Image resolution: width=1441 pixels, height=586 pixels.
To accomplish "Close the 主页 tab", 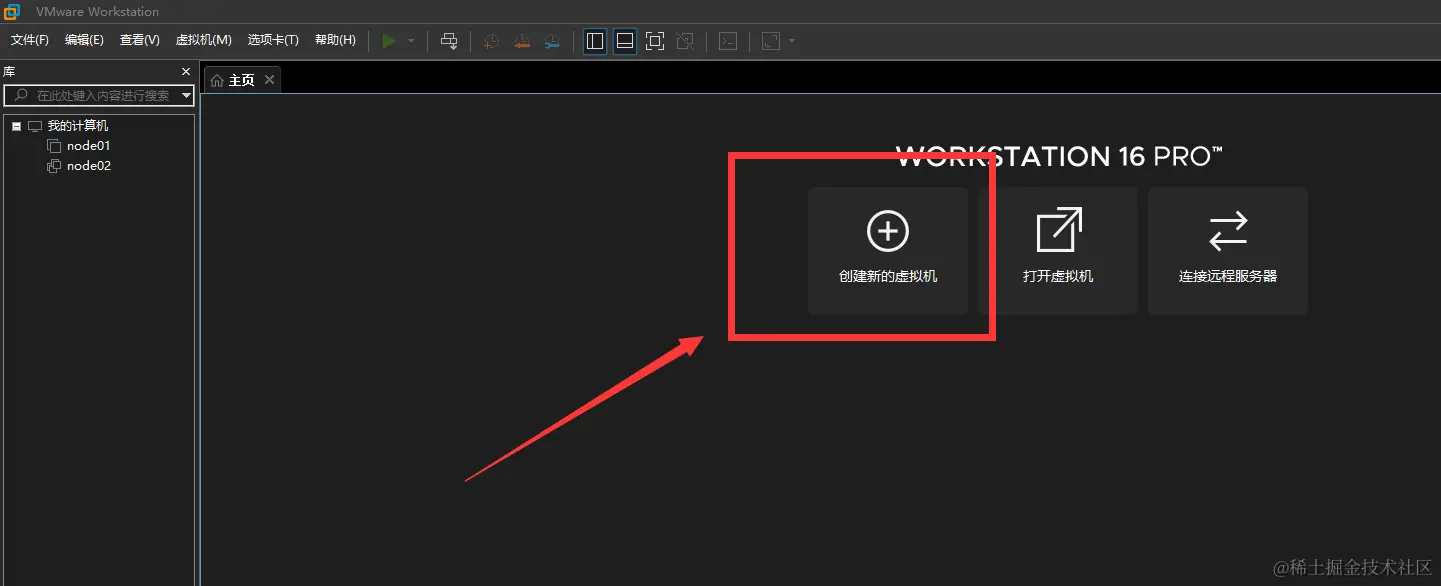I will pyautogui.click(x=269, y=80).
